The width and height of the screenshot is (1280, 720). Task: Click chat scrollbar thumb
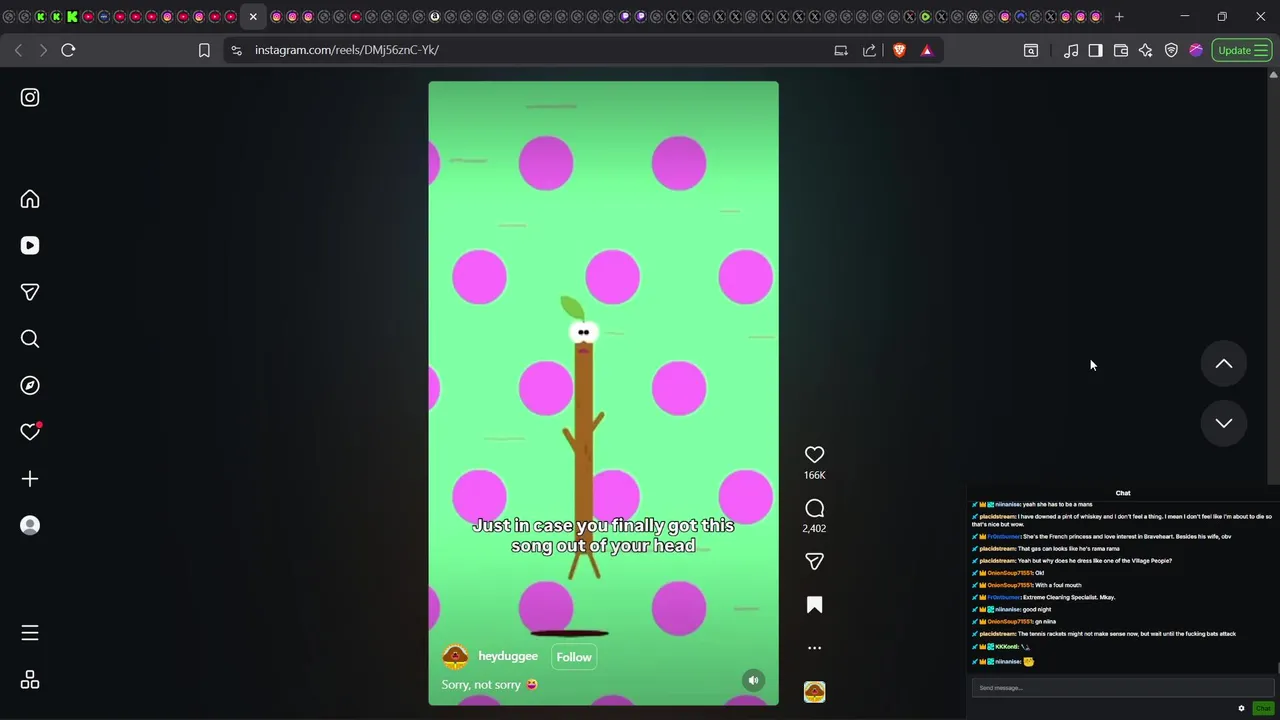pos(1278,668)
